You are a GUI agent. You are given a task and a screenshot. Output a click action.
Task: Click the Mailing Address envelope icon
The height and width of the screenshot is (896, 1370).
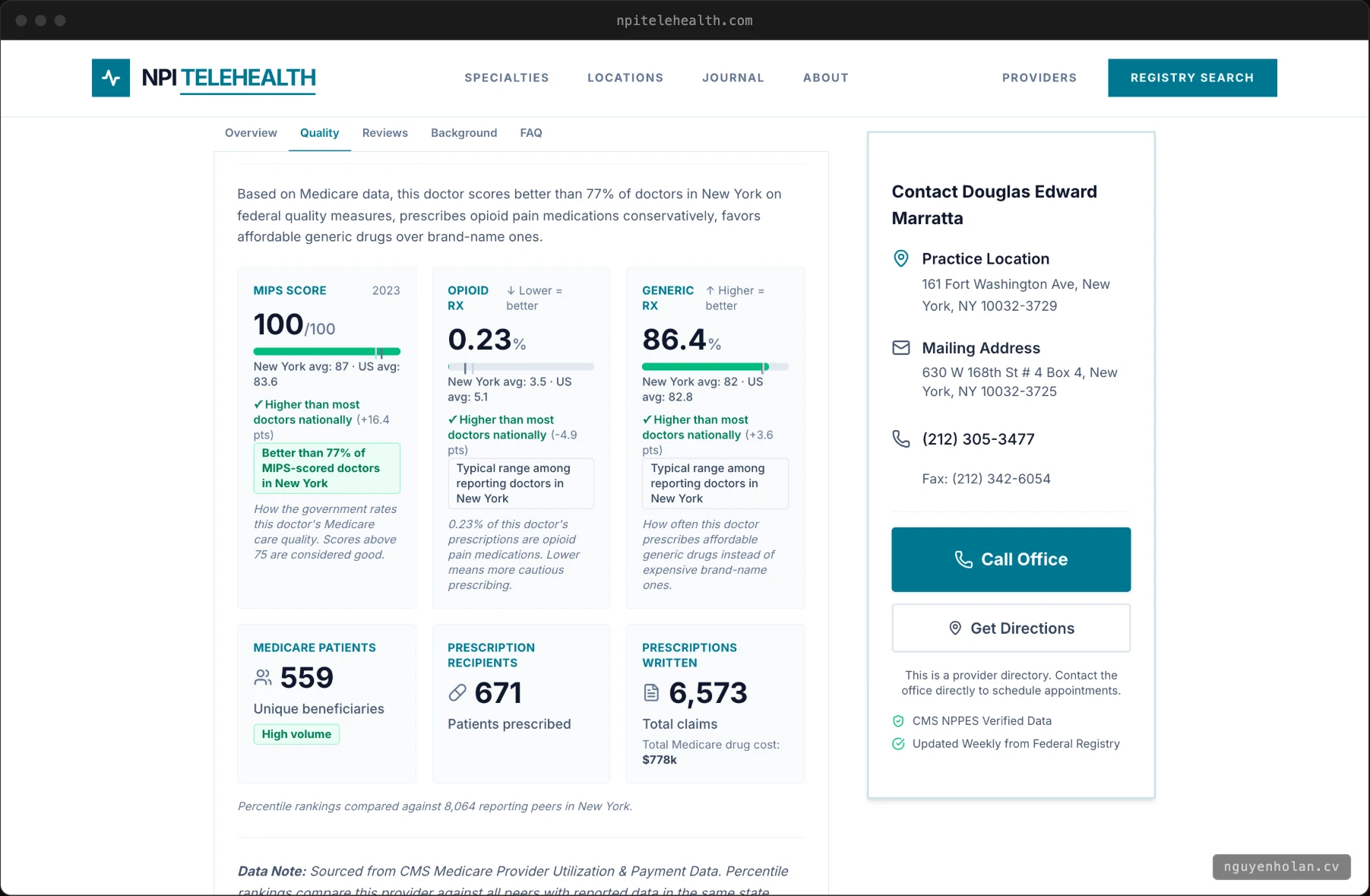(x=900, y=348)
